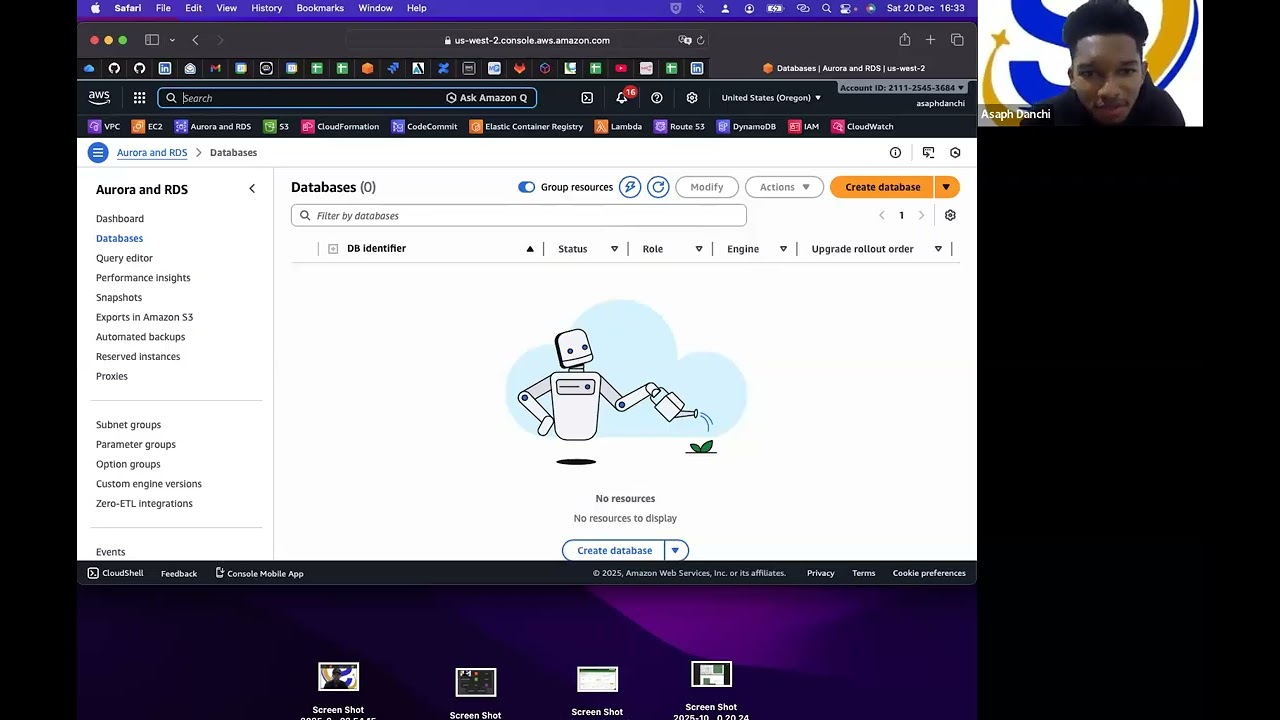Open the Safari Bookmarks menu
Viewport: 1280px width, 720px height.
[x=320, y=8]
